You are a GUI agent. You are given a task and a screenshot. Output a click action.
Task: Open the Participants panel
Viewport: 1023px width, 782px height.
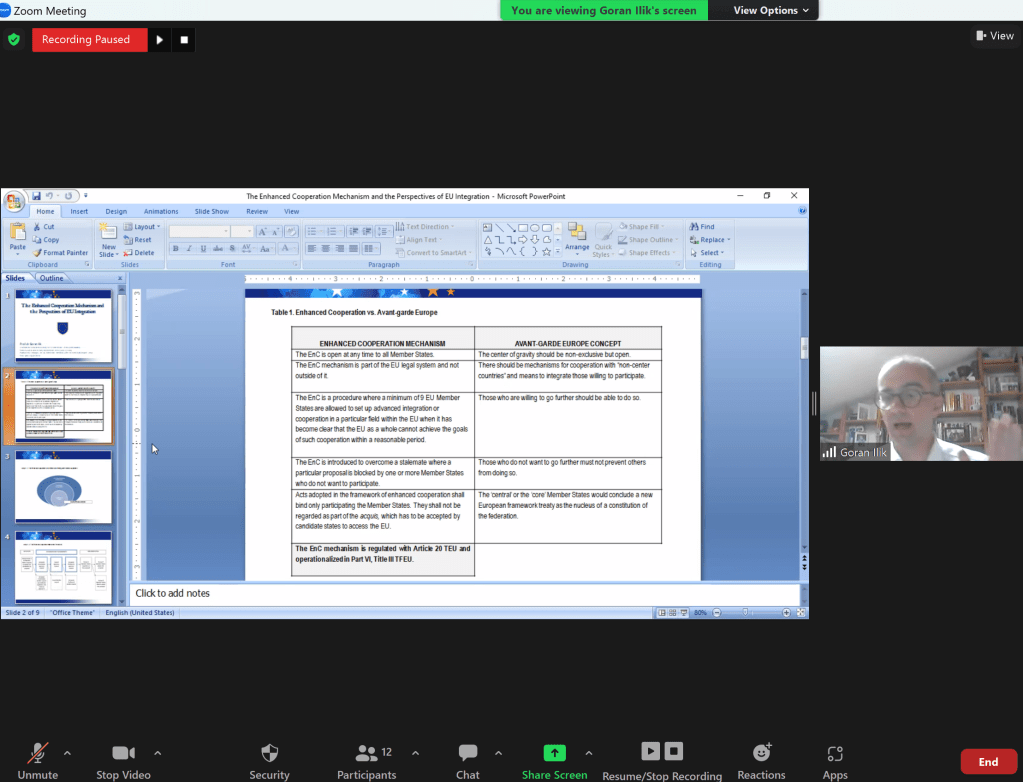coord(367,753)
